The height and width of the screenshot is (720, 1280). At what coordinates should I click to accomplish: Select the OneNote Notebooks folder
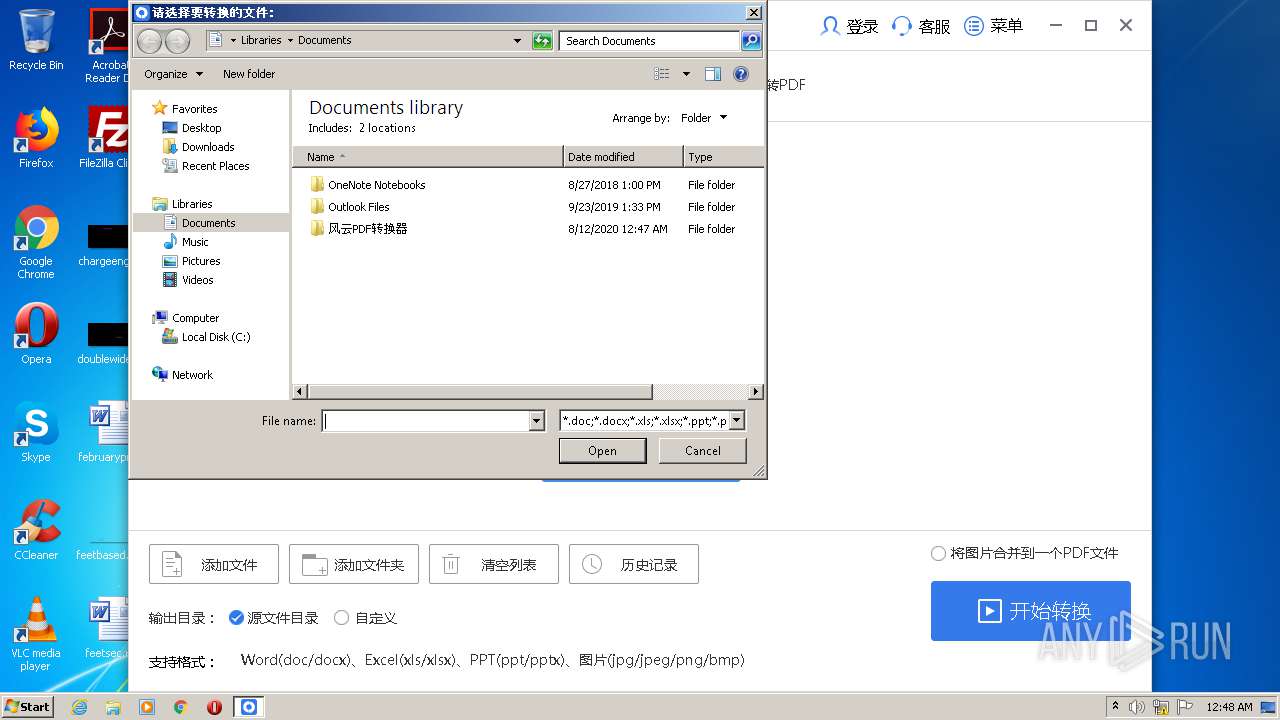(376, 185)
